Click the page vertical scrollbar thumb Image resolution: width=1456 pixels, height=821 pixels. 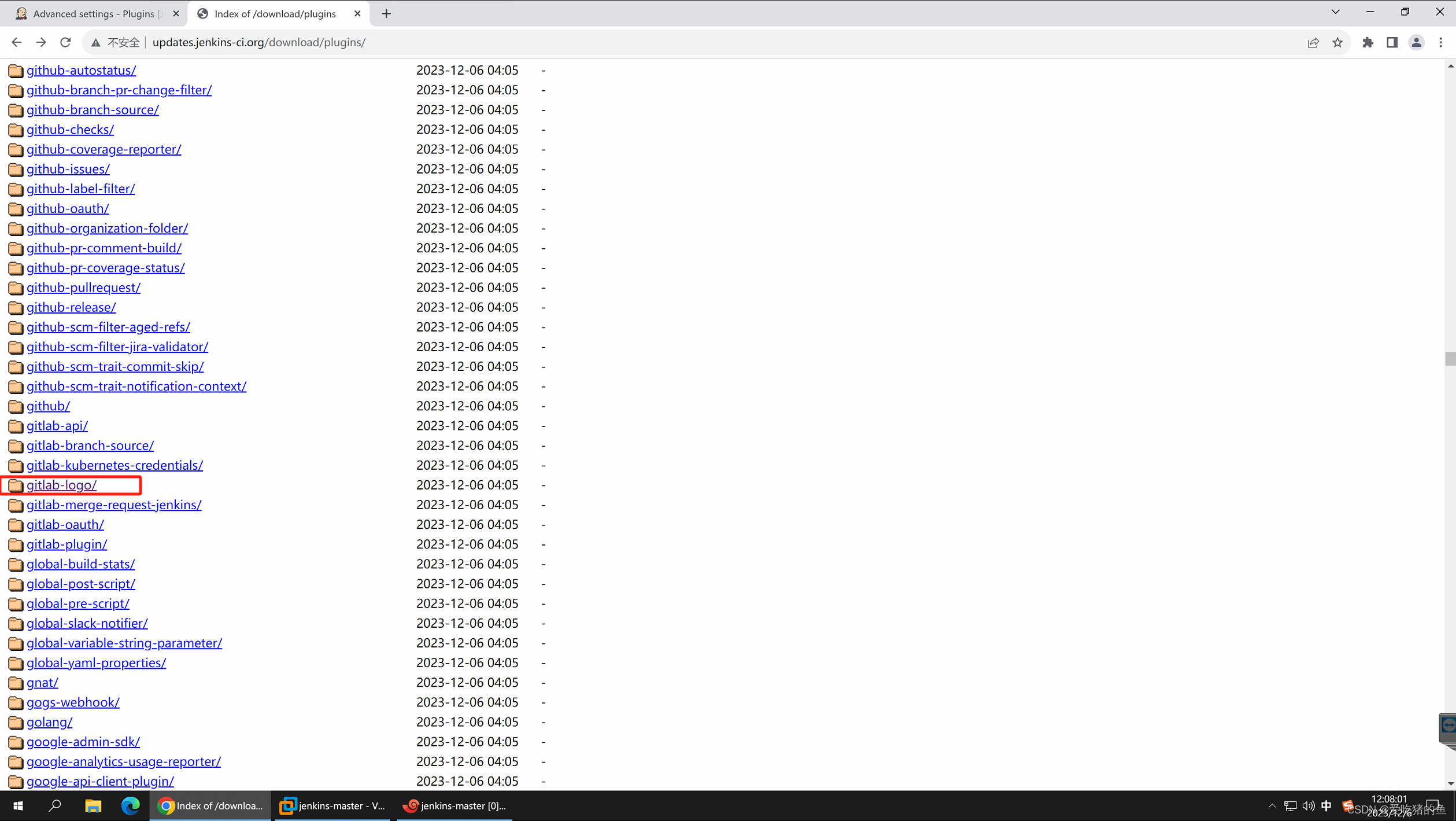(1450, 359)
